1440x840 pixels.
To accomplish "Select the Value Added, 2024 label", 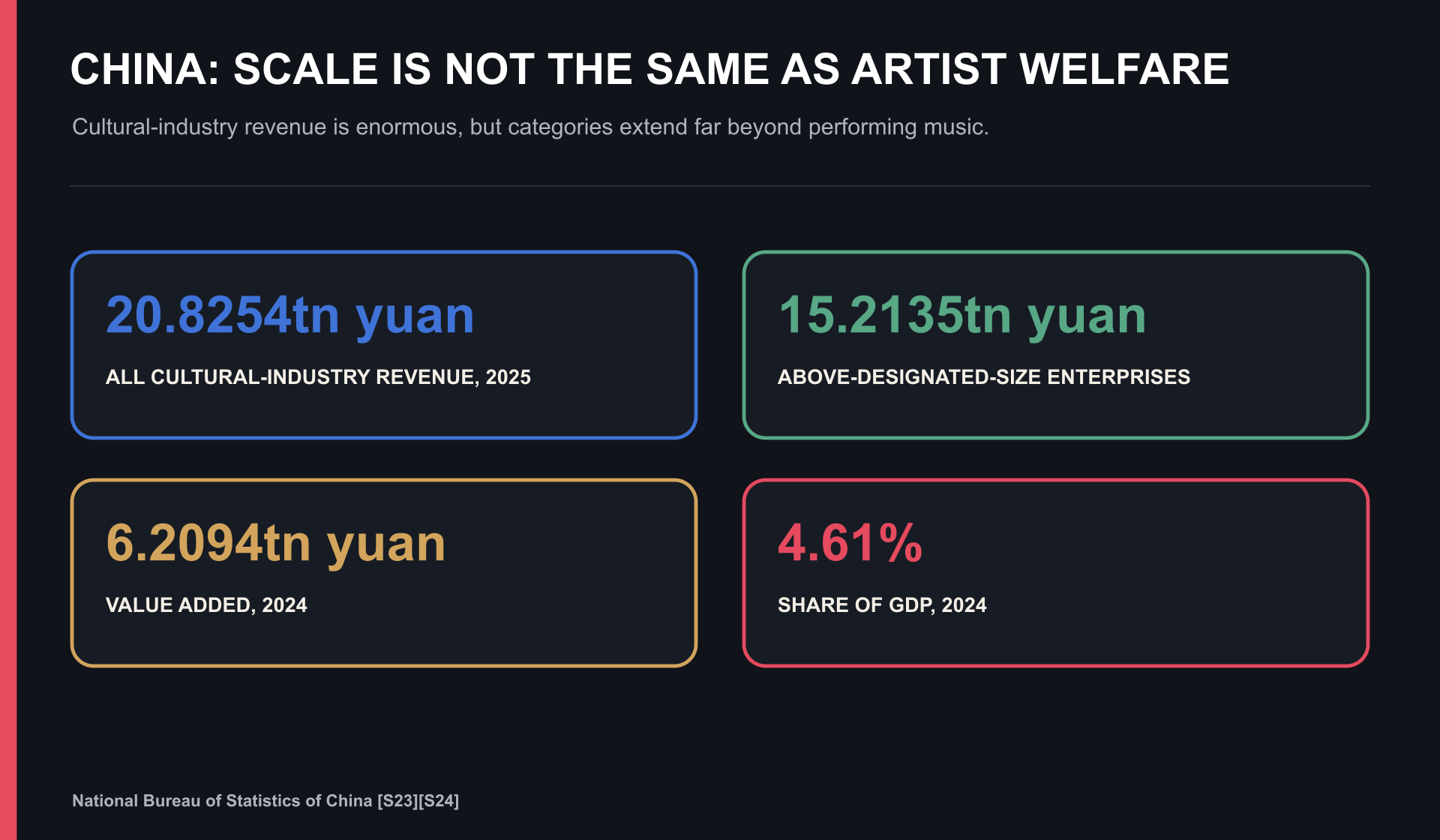I will [206, 604].
